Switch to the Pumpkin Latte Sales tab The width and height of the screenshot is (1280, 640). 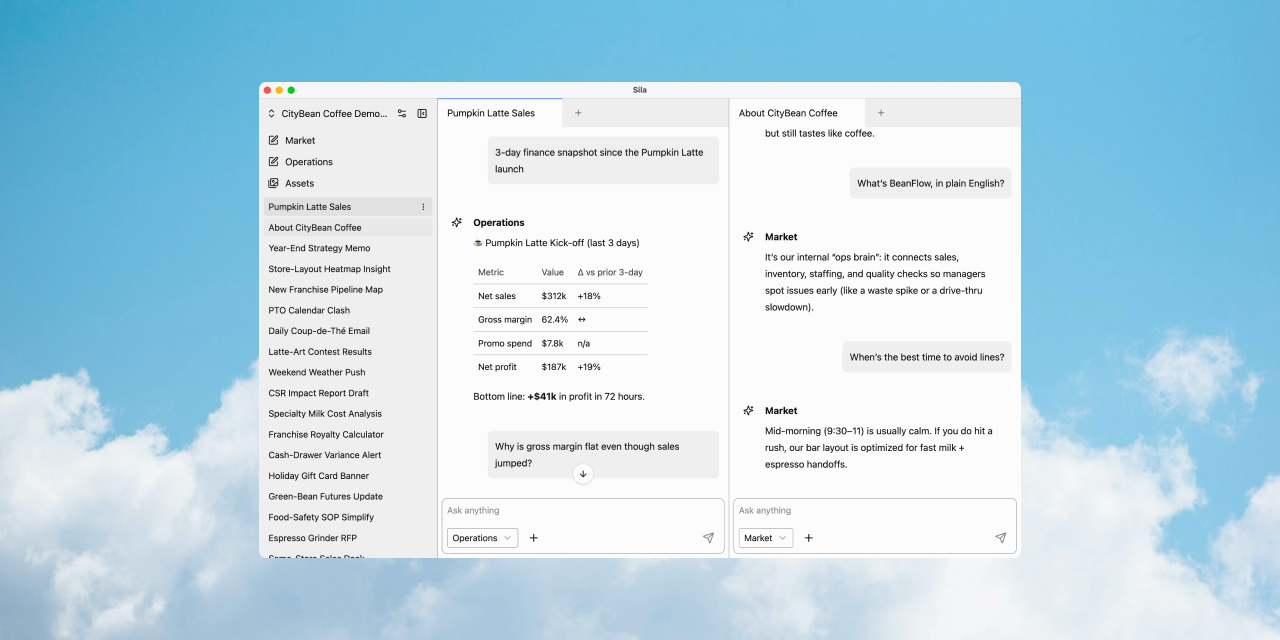pos(491,113)
